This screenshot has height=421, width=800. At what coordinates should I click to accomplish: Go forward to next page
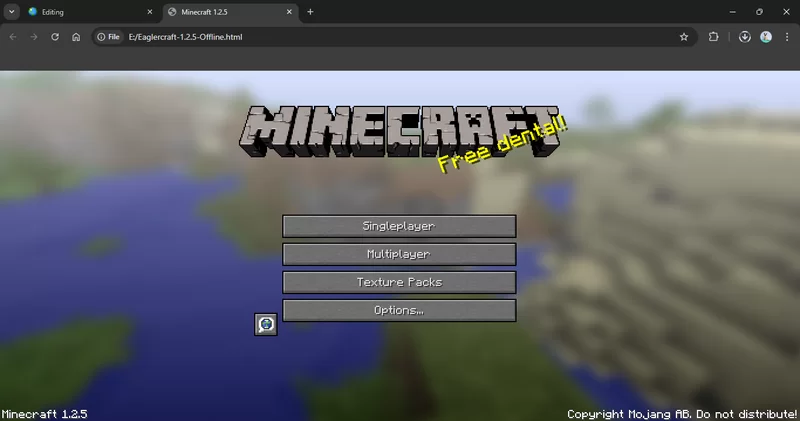coord(34,37)
